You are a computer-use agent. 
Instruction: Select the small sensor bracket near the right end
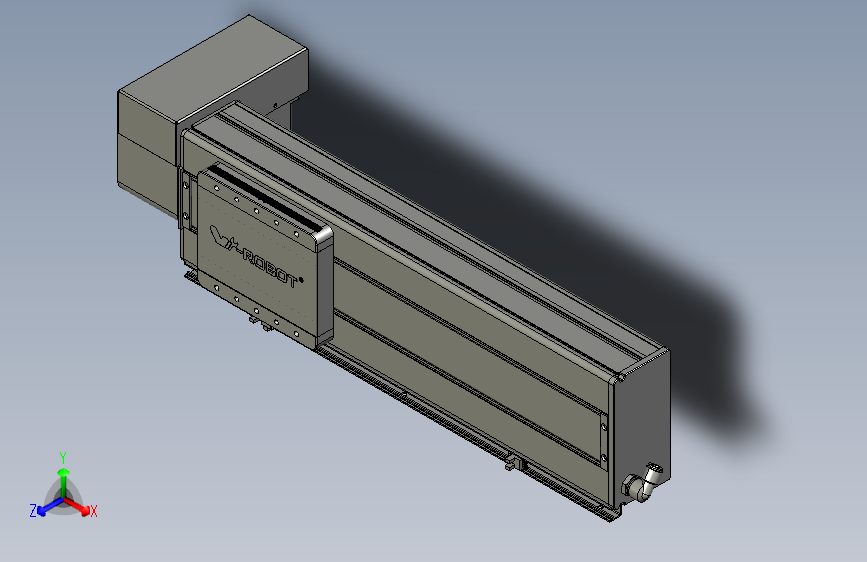click(x=514, y=464)
